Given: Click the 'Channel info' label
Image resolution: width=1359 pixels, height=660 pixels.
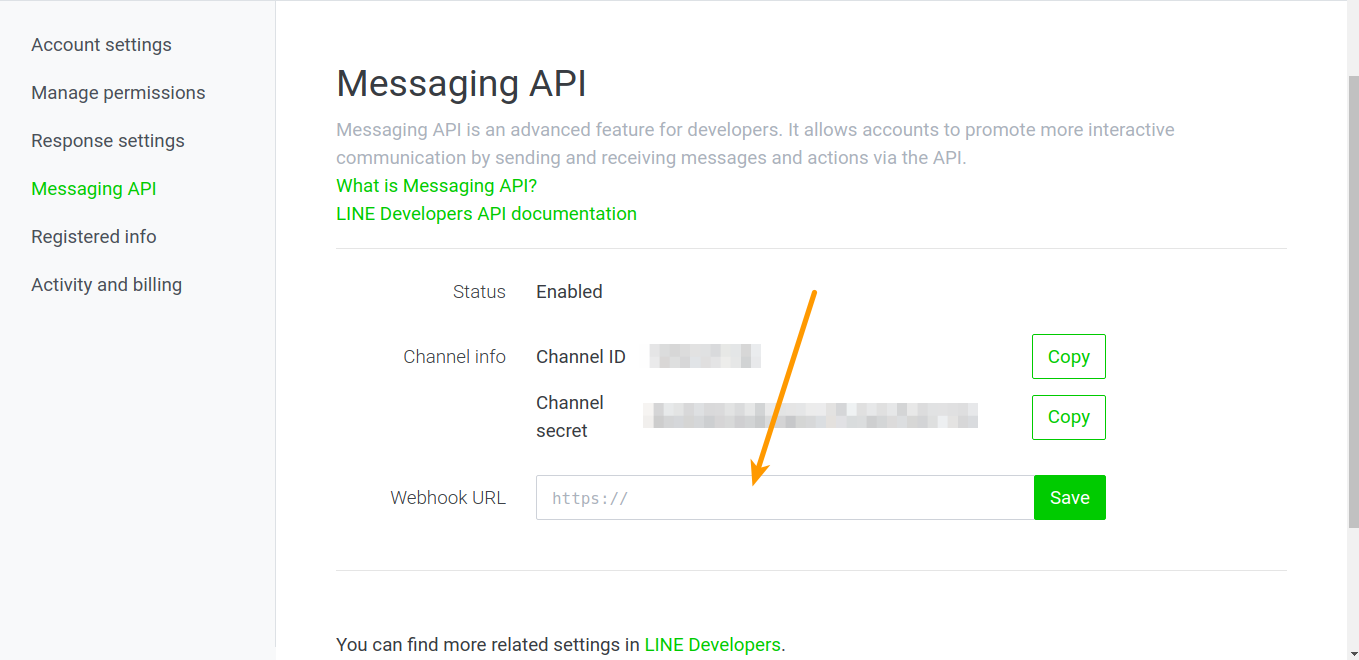Looking at the screenshot, I should [454, 357].
